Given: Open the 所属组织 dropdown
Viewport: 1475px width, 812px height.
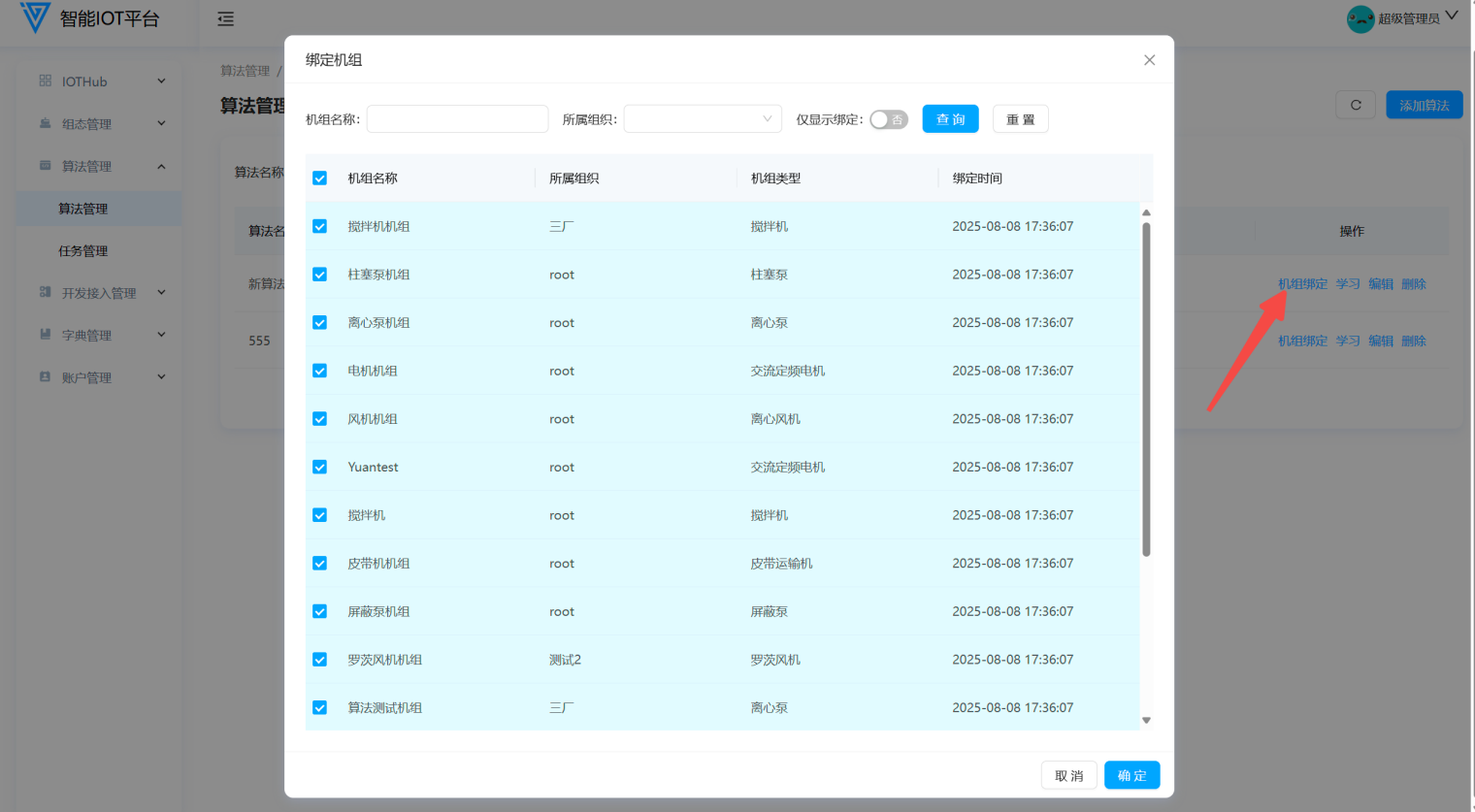Looking at the screenshot, I should click(x=703, y=119).
